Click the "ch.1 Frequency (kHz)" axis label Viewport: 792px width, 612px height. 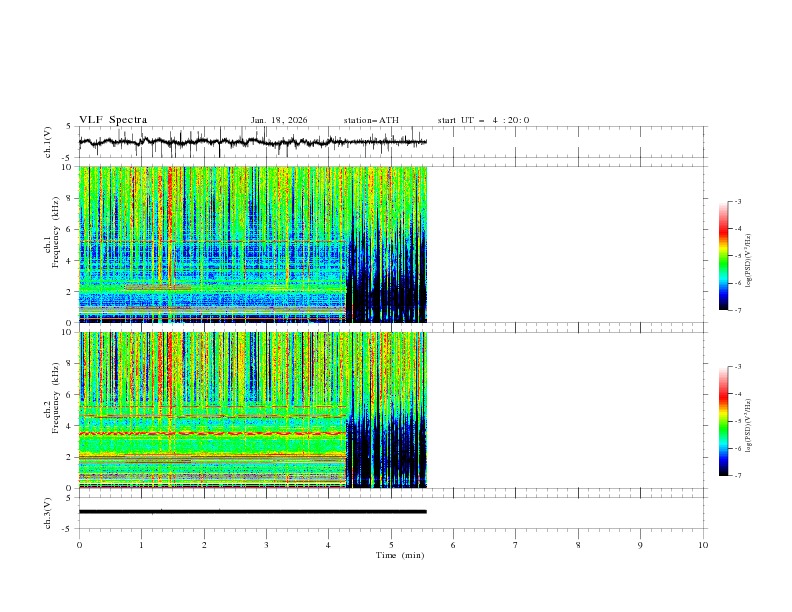click(x=52, y=246)
